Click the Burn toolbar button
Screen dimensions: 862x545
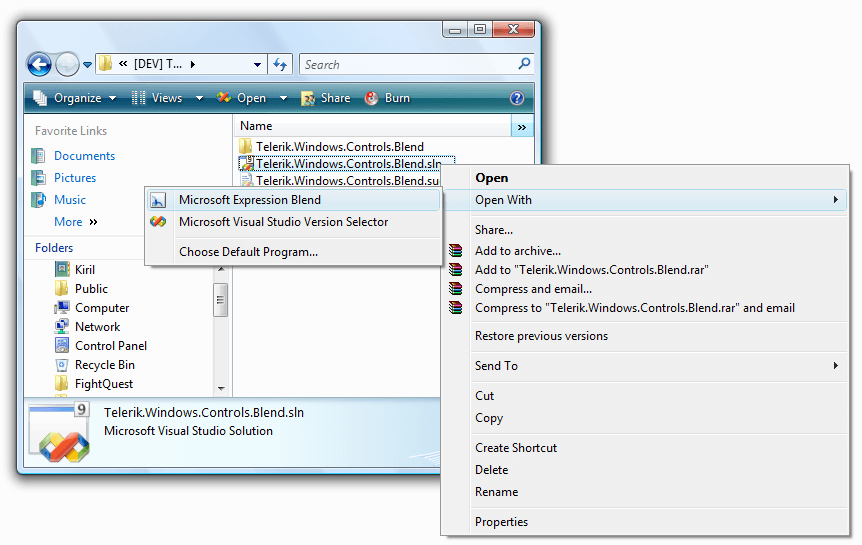388,98
